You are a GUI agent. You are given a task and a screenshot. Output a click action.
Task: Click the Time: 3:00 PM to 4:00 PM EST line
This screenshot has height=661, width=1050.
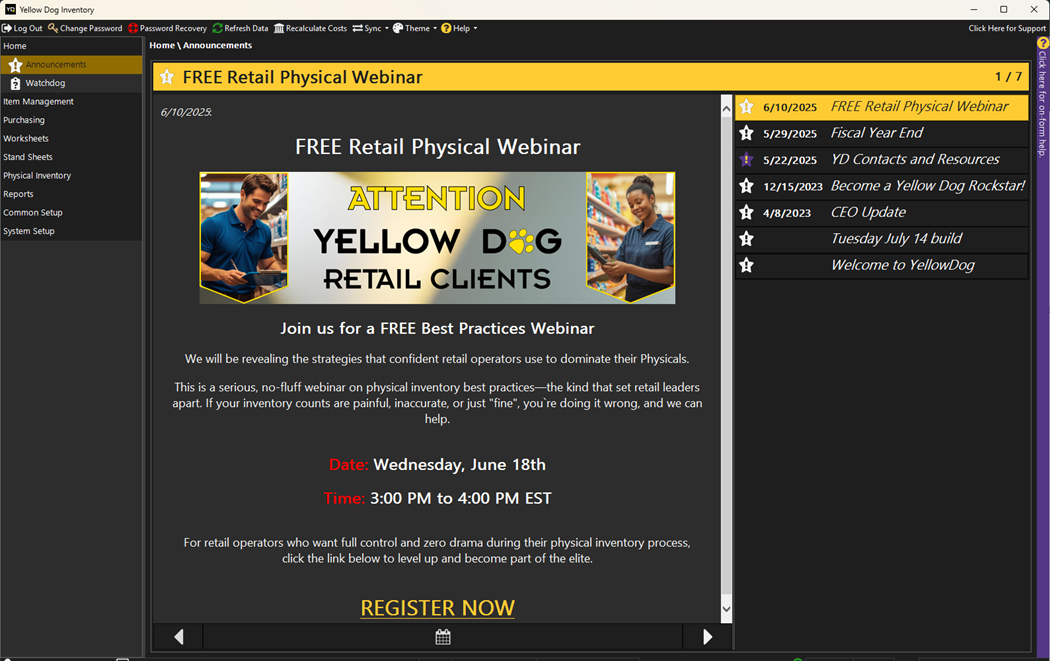coord(437,498)
